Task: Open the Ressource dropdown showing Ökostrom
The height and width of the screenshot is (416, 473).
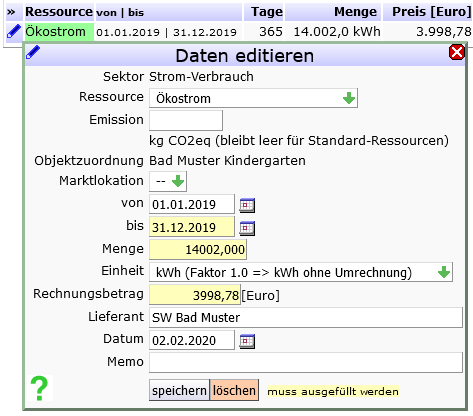Action: click(253, 98)
